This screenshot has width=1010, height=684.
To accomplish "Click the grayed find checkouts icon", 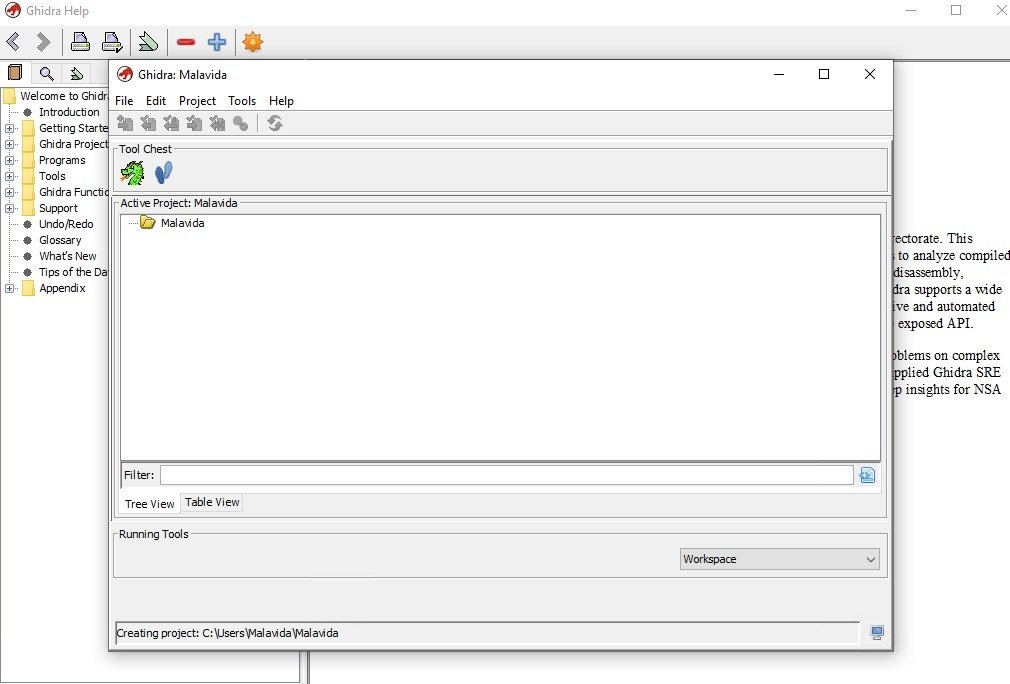I will point(241,123).
